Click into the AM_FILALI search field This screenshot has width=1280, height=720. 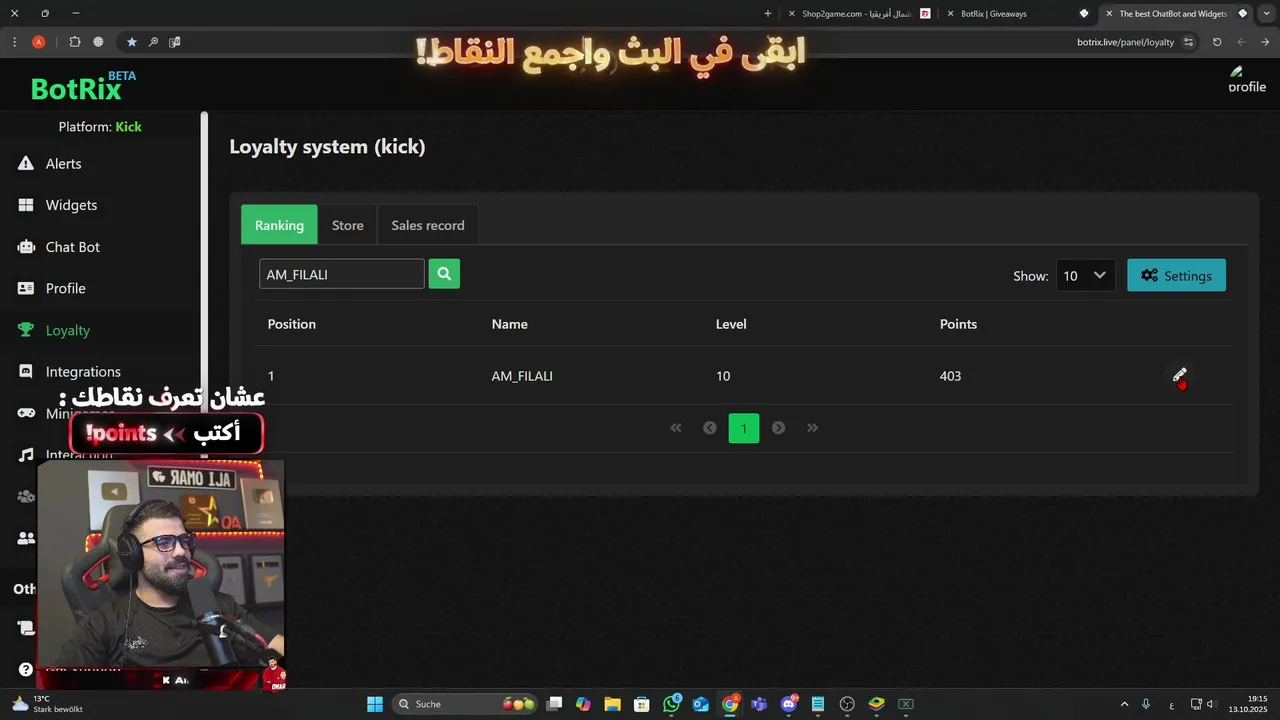342,274
